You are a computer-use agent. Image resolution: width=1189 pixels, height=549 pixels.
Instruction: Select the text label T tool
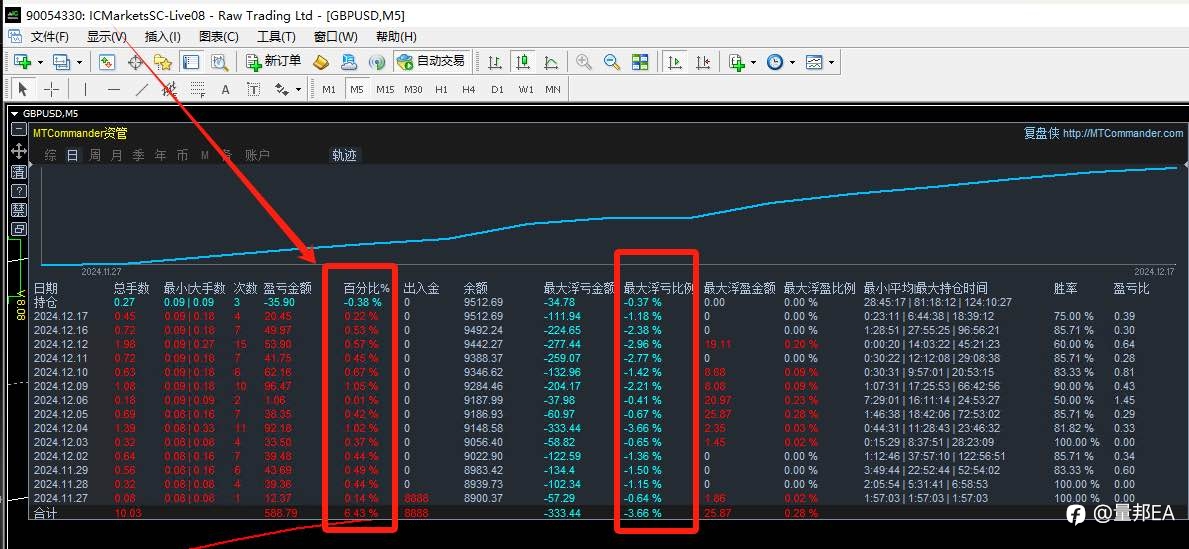pos(253,89)
